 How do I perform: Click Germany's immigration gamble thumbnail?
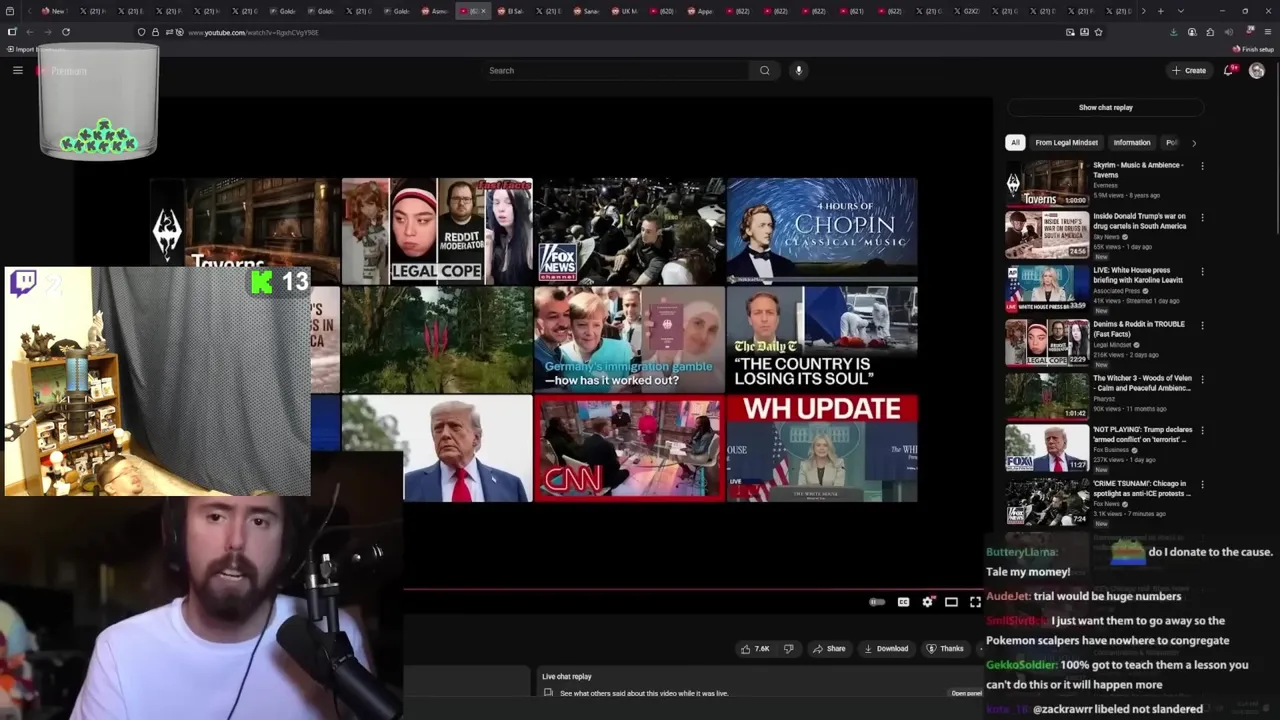(629, 340)
